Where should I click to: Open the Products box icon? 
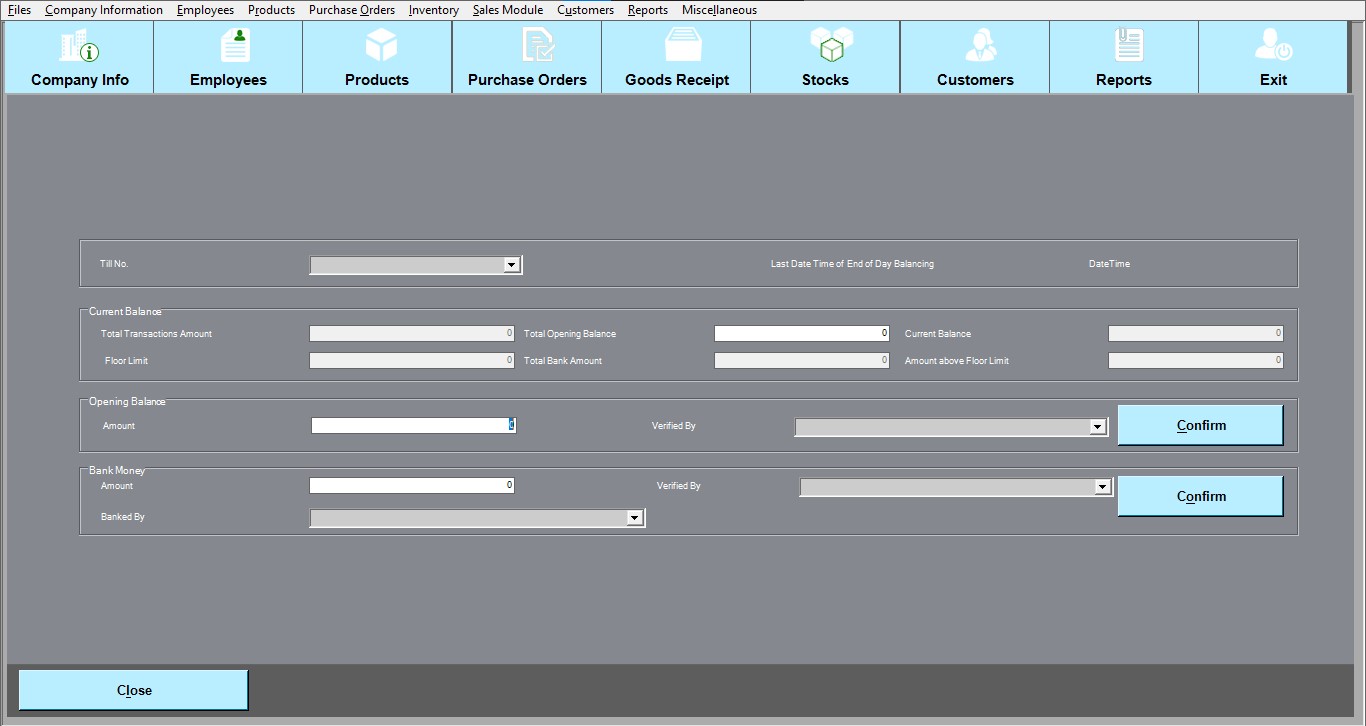pos(378,46)
